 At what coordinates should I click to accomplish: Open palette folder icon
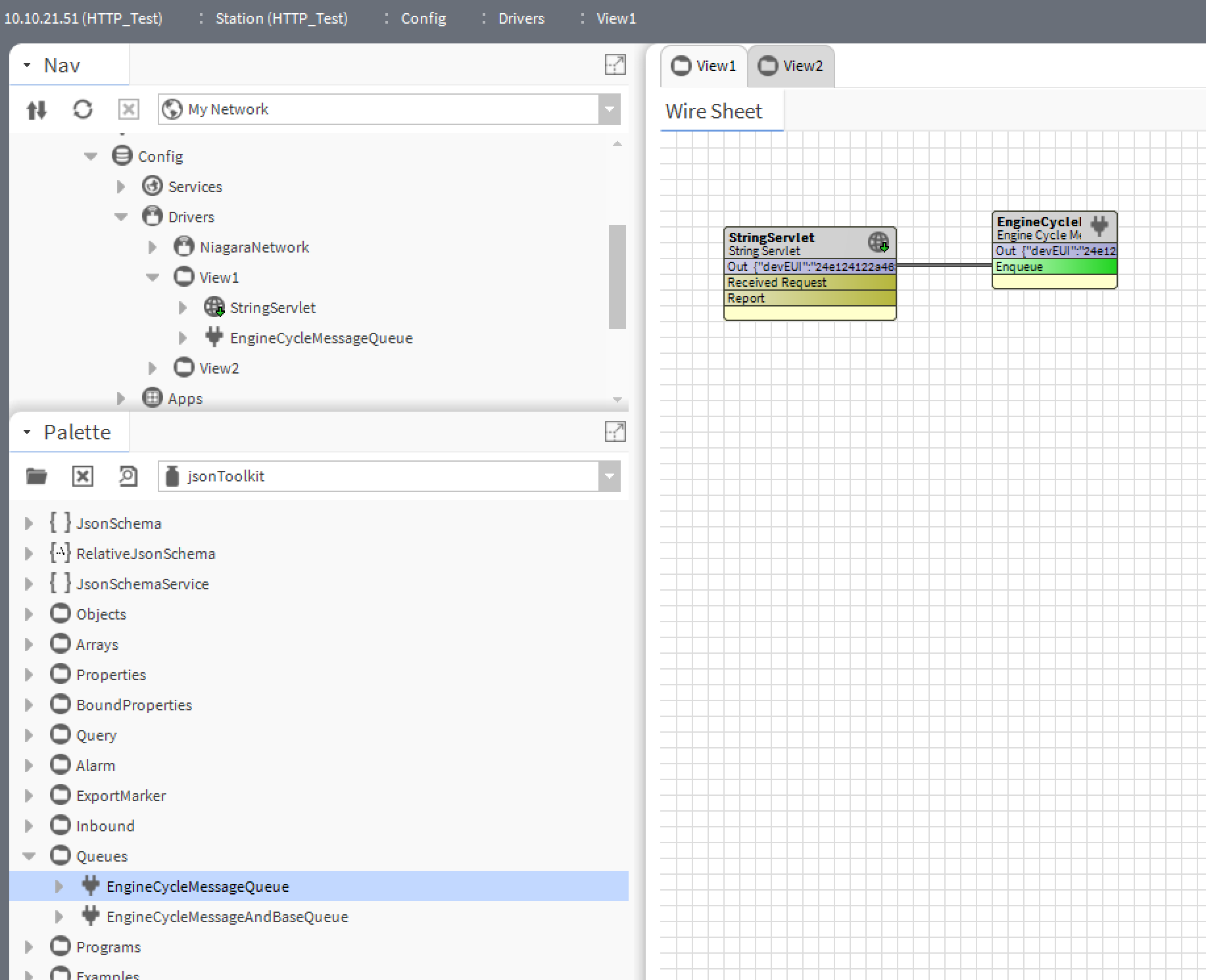[x=37, y=476]
